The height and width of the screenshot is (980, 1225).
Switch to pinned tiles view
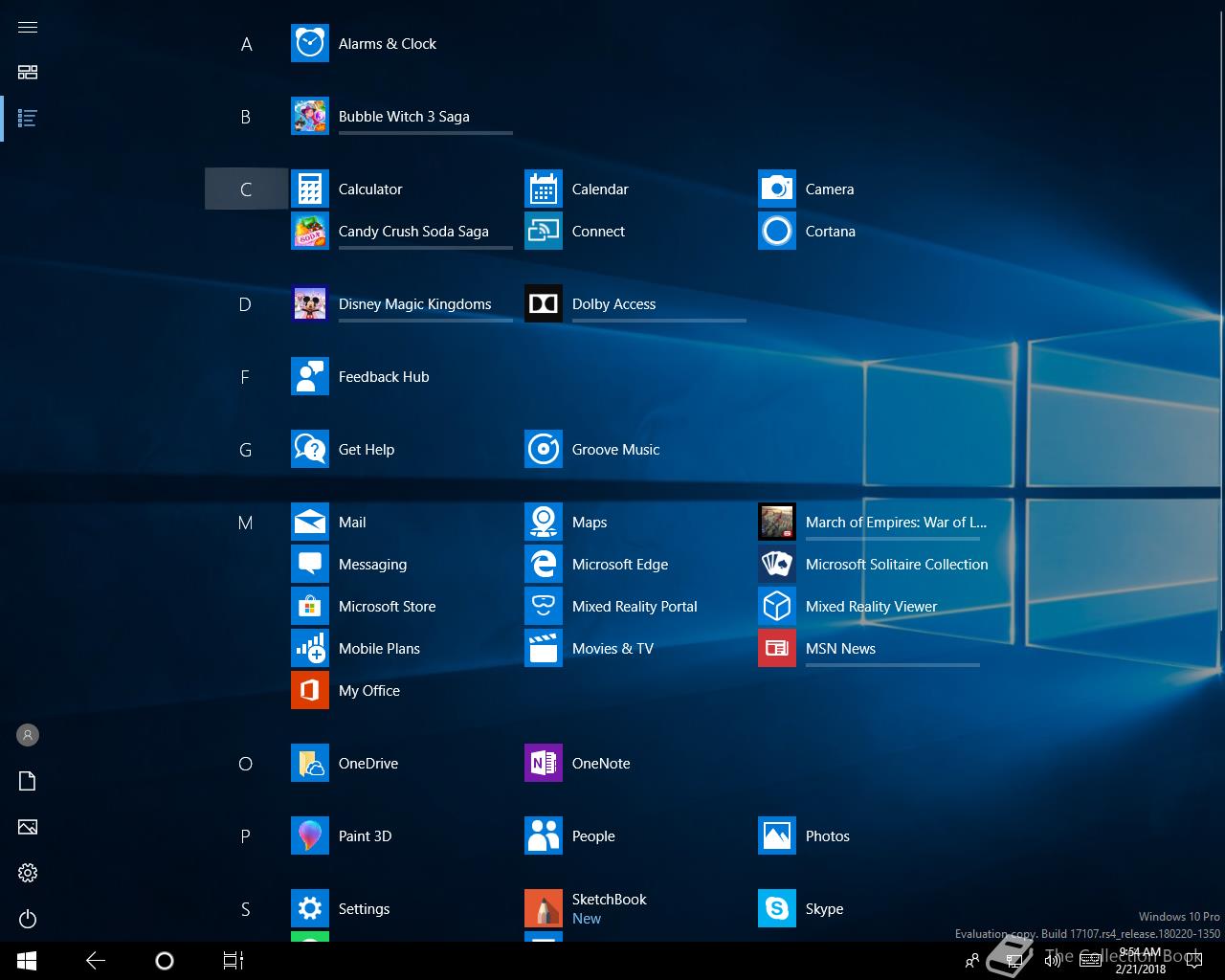click(28, 73)
